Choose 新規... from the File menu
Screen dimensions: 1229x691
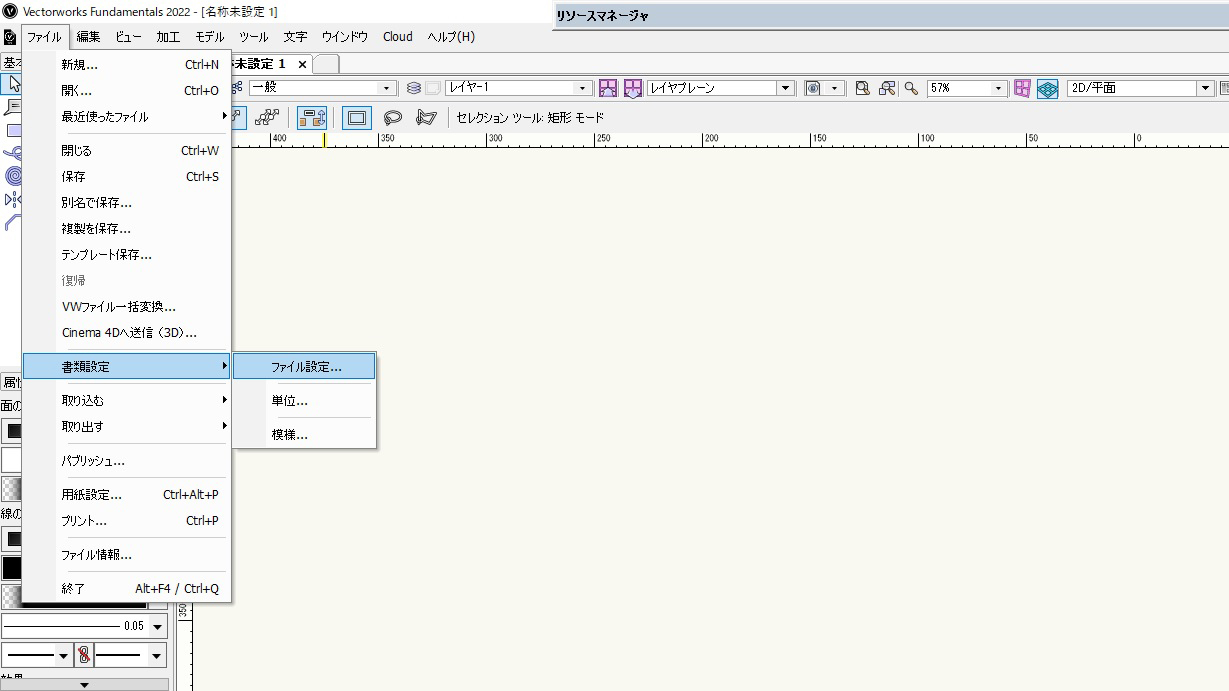click(127, 65)
